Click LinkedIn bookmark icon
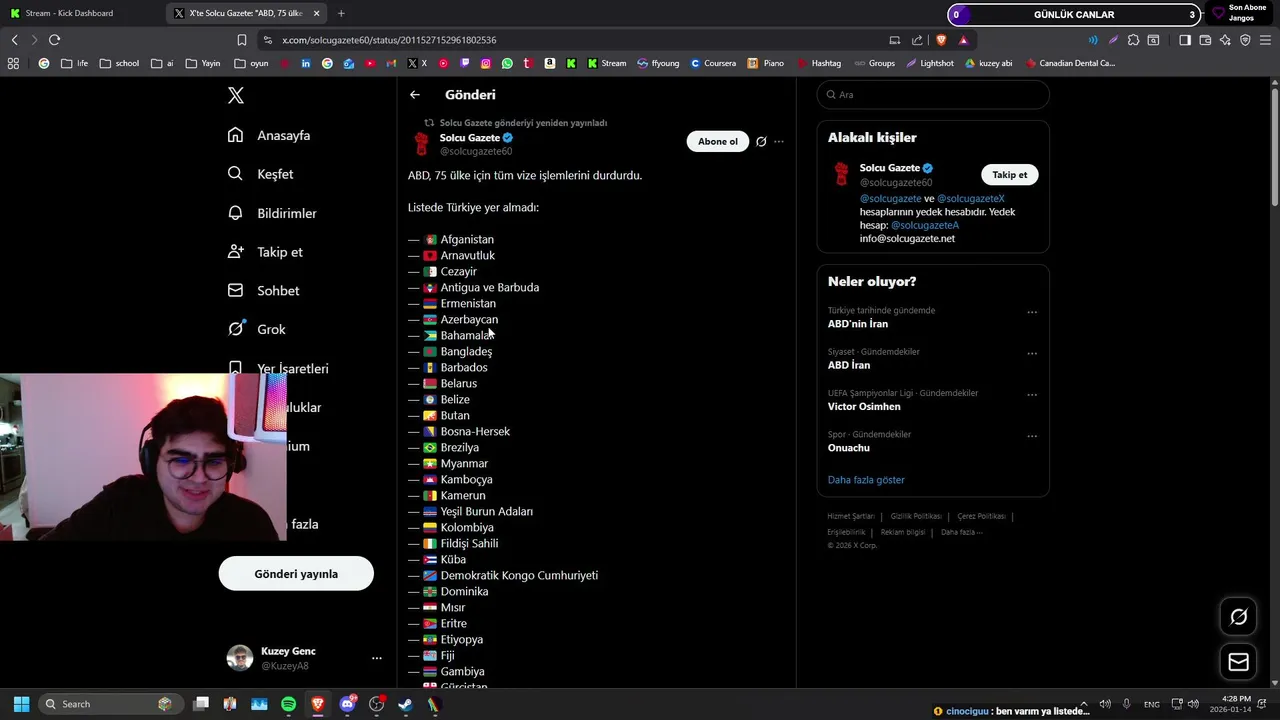Screen dimensions: 1280x720 click(x=305, y=63)
